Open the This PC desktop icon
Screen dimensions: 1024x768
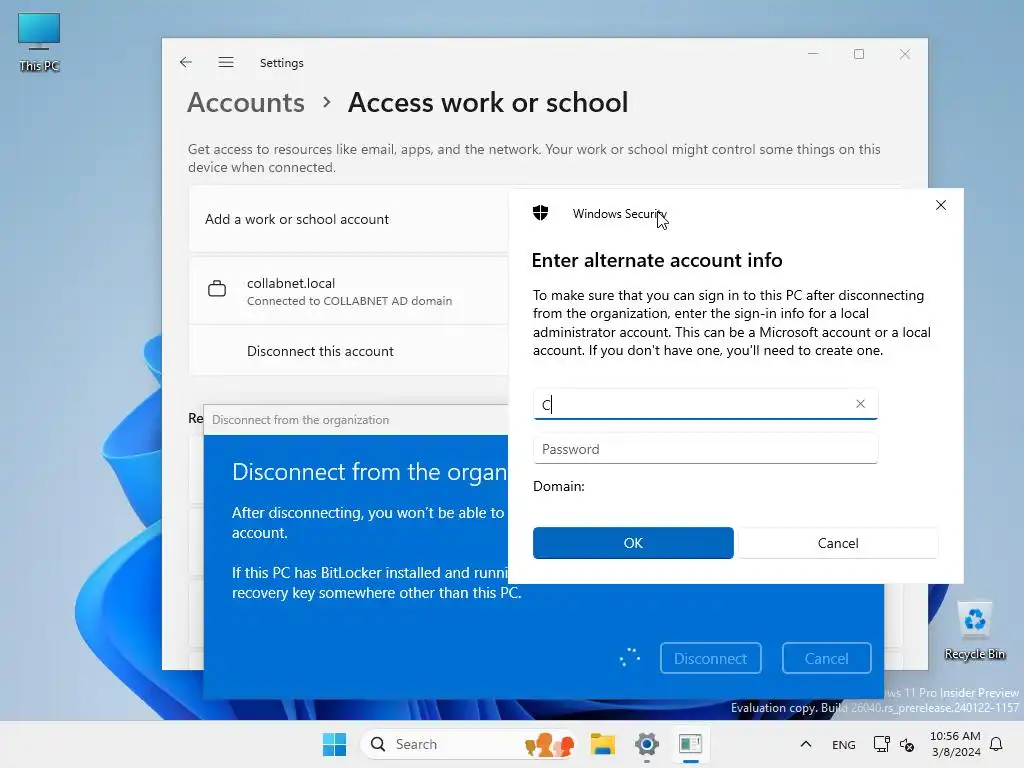pyautogui.click(x=39, y=42)
